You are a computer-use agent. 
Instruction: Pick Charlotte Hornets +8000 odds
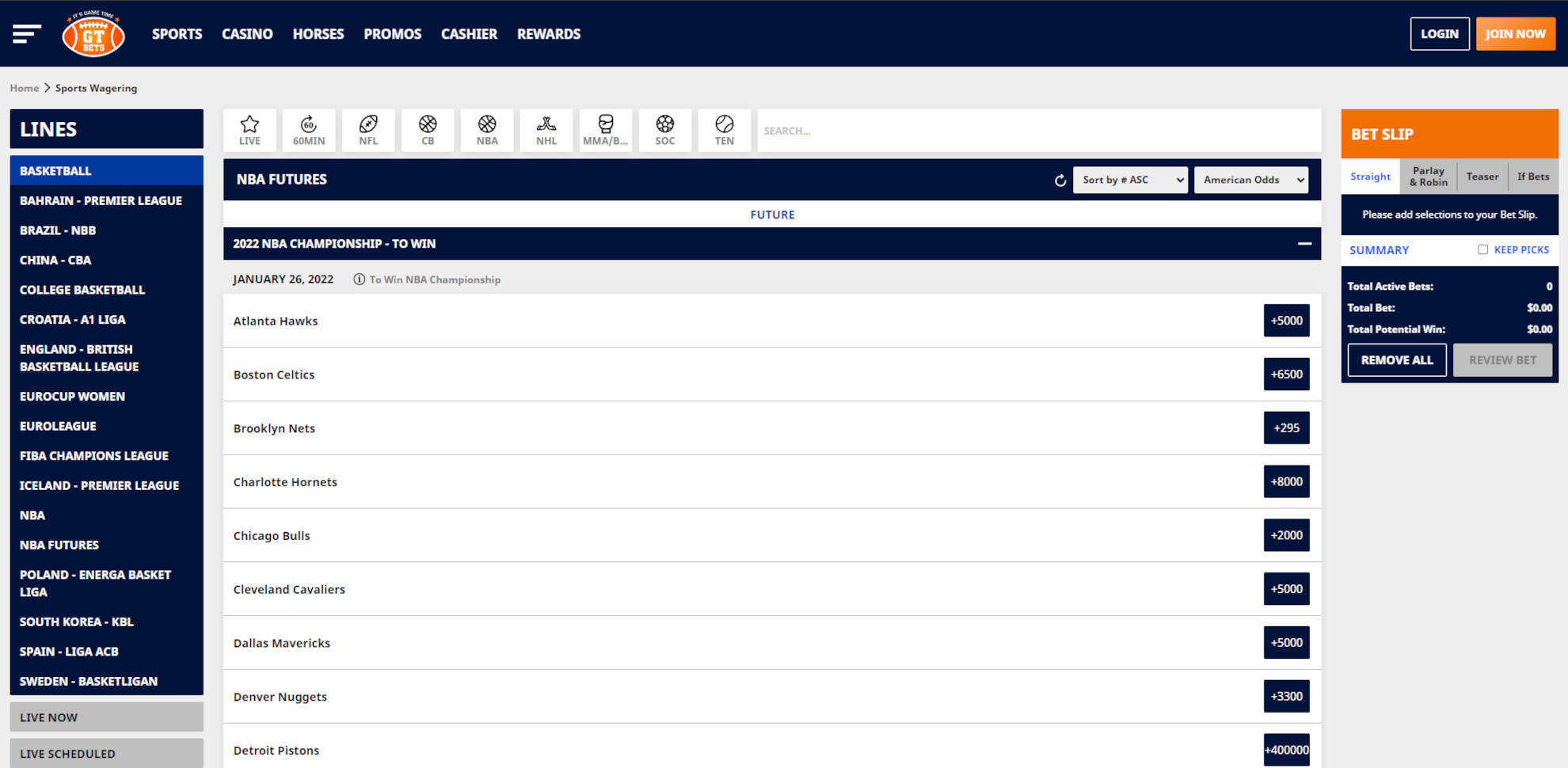click(1286, 481)
